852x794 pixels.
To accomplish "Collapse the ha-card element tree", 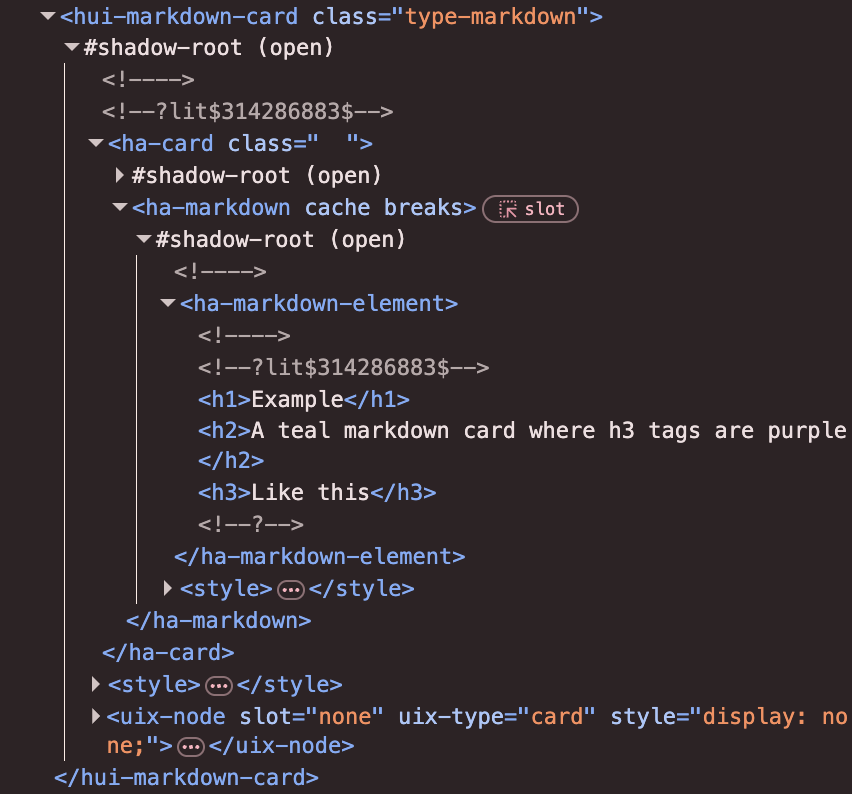I will click(95, 143).
